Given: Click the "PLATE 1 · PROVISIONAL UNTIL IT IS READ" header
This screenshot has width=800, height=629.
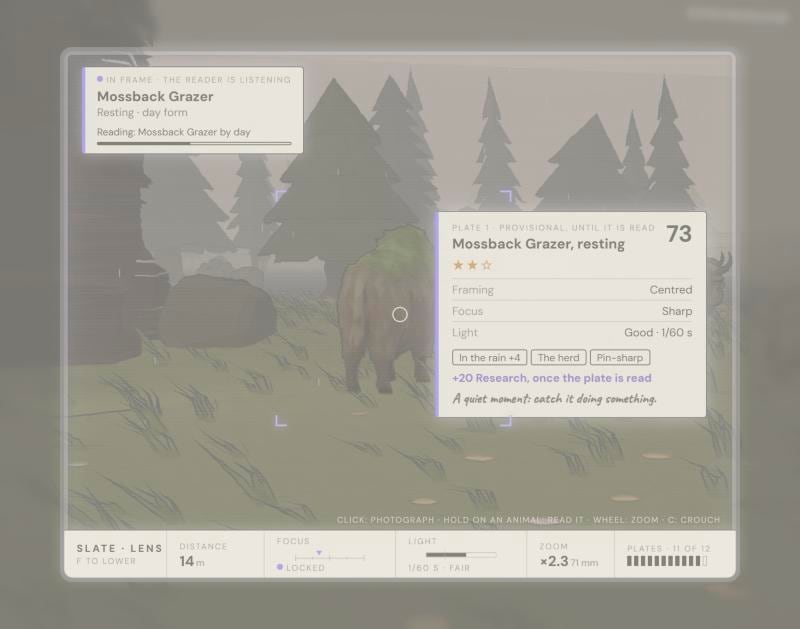Looking at the screenshot, I should coord(554,228).
